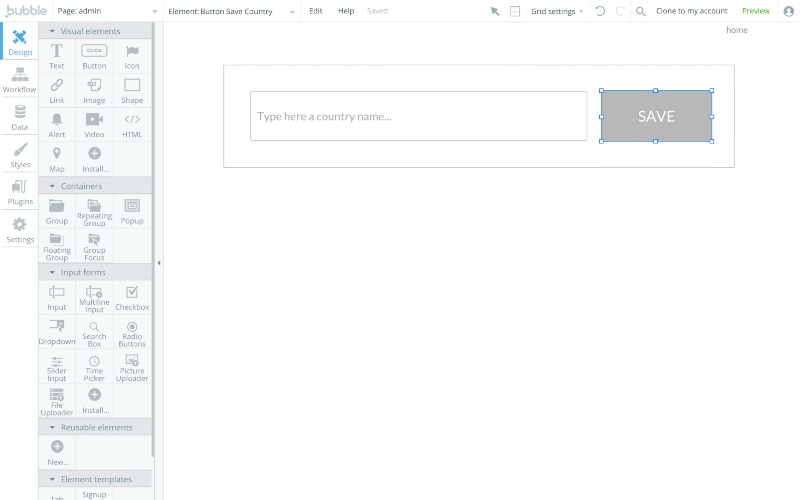The height and width of the screenshot is (500, 800).
Task: Click the country name input field
Action: 418,116
